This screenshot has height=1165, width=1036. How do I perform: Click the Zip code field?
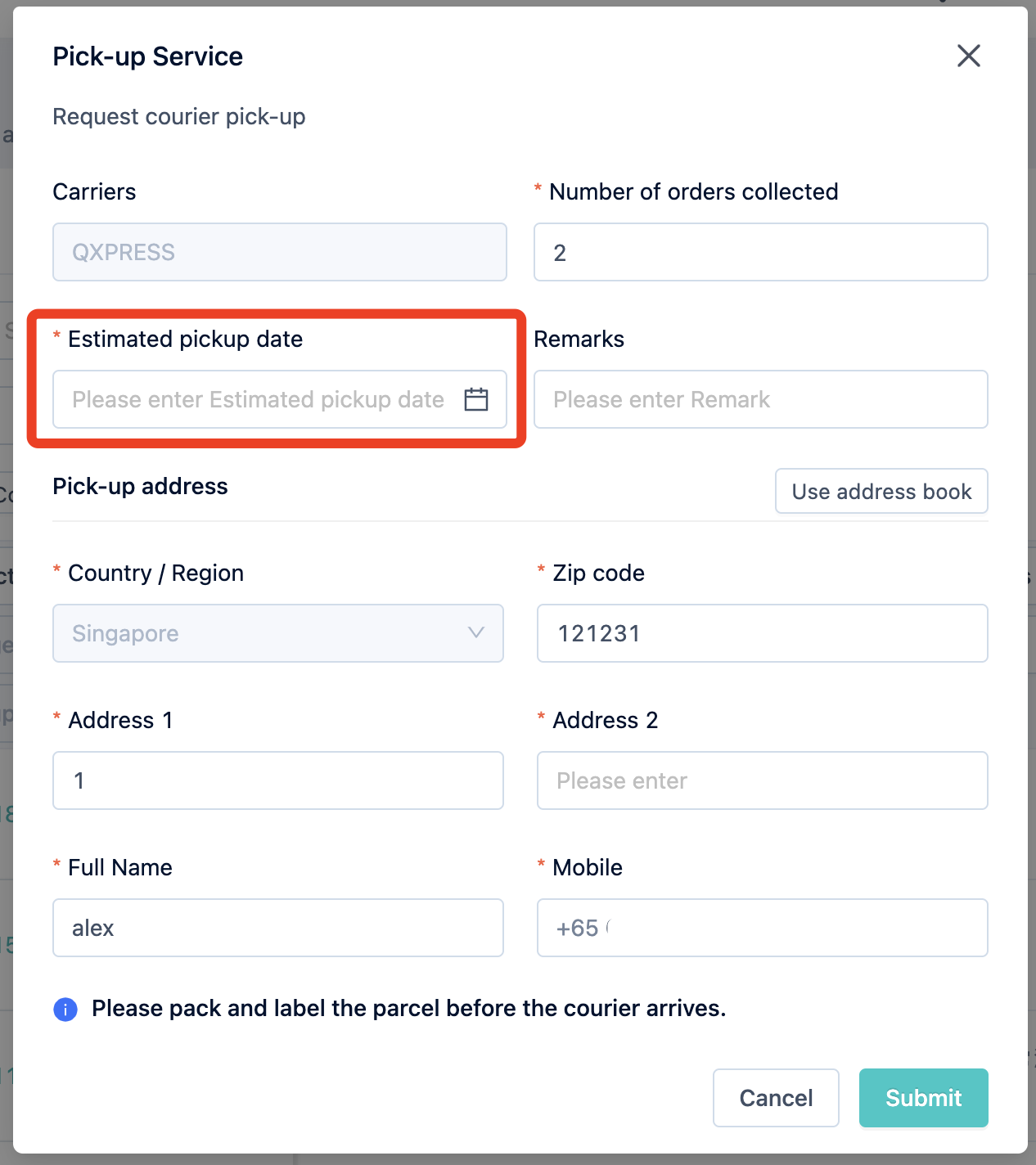pyautogui.click(x=763, y=633)
